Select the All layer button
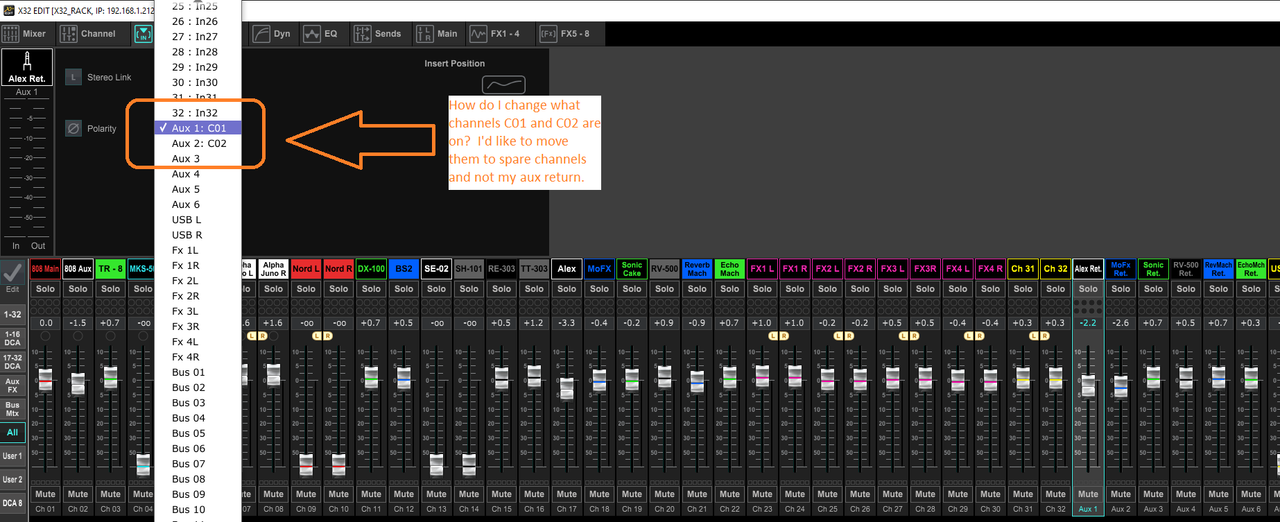This screenshot has height=522, width=1280. [13, 432]
